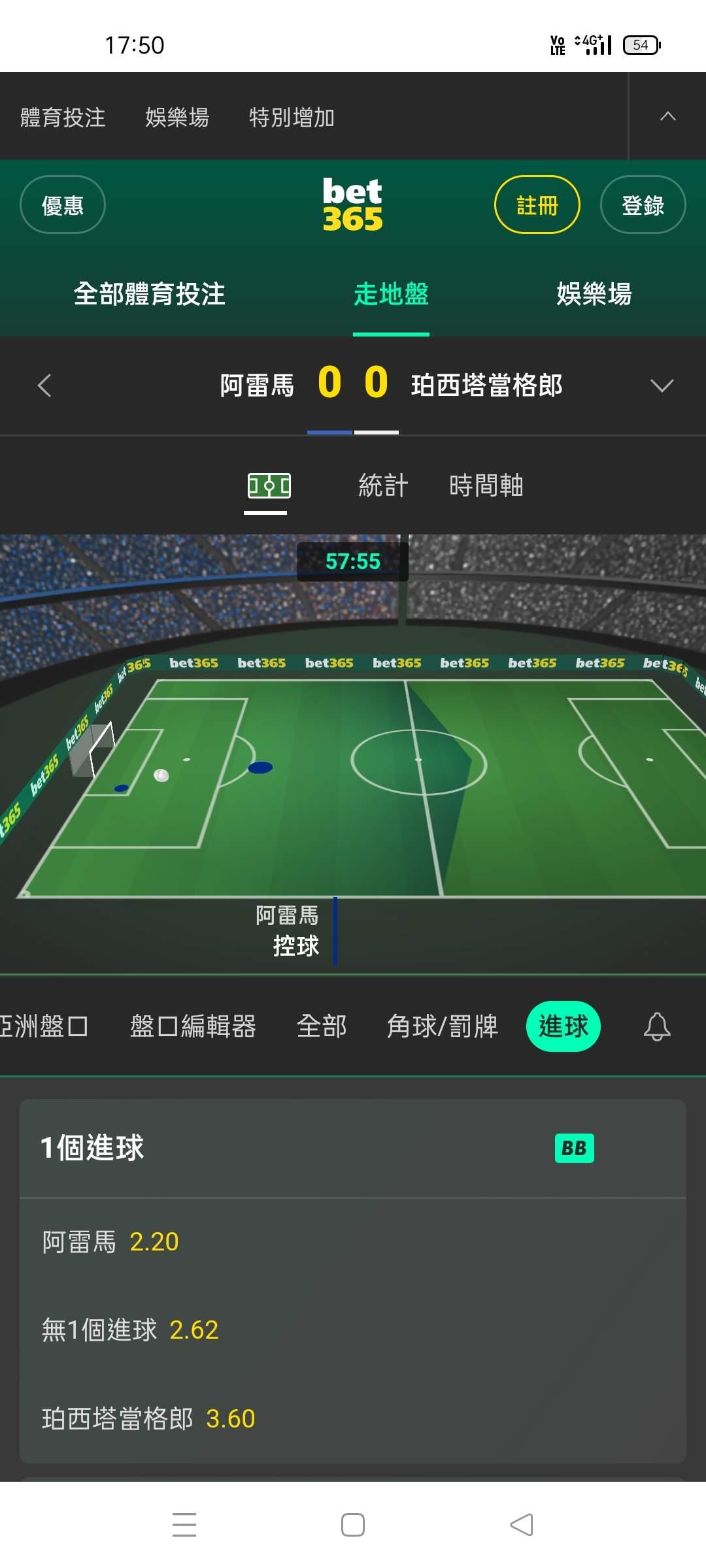The height and width of the screenshot is (1568, 706).
Task: Open the BB bet builder badge
Action: (x=574, y=1148)
